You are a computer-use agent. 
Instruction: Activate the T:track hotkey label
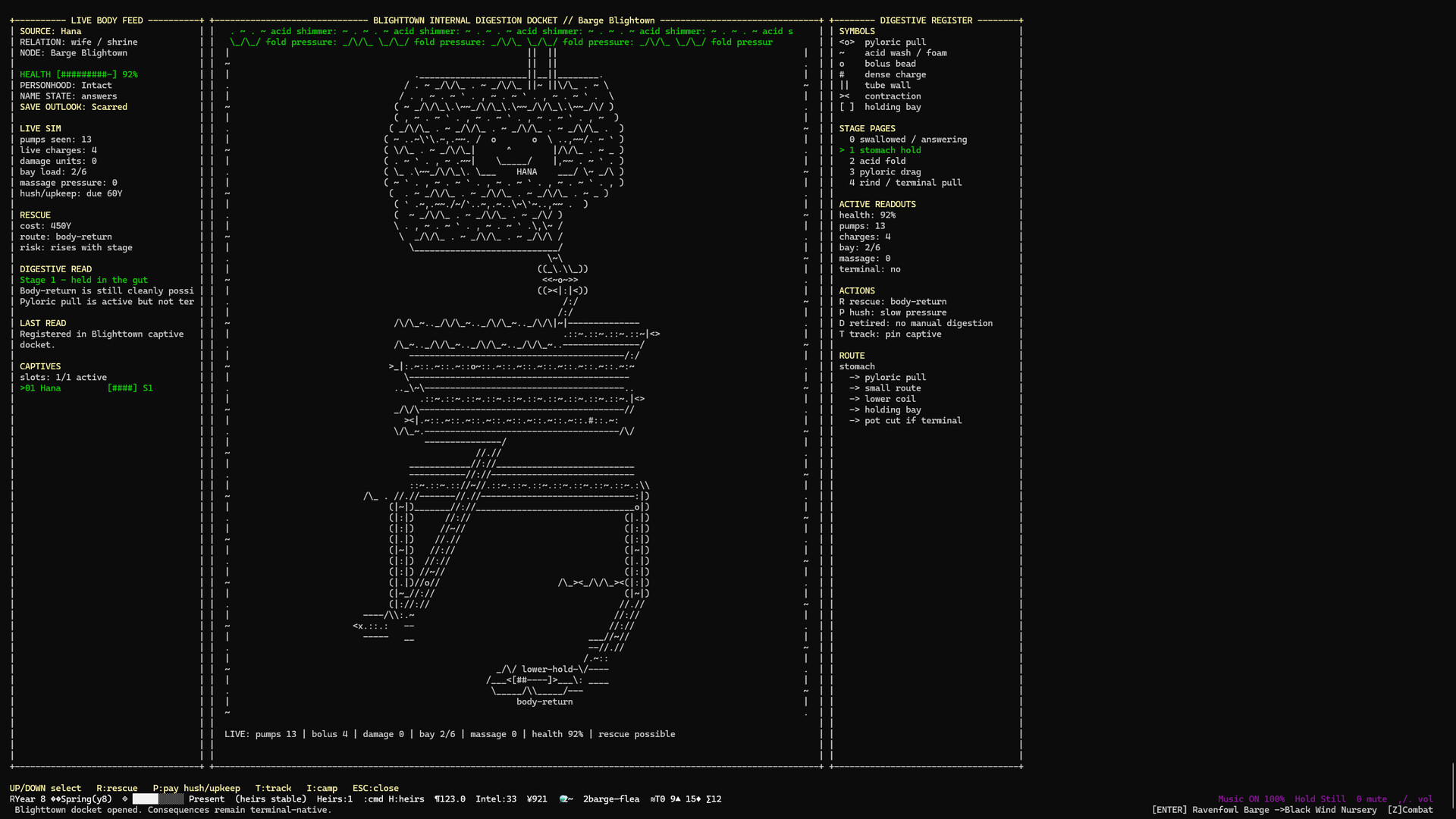273,788
